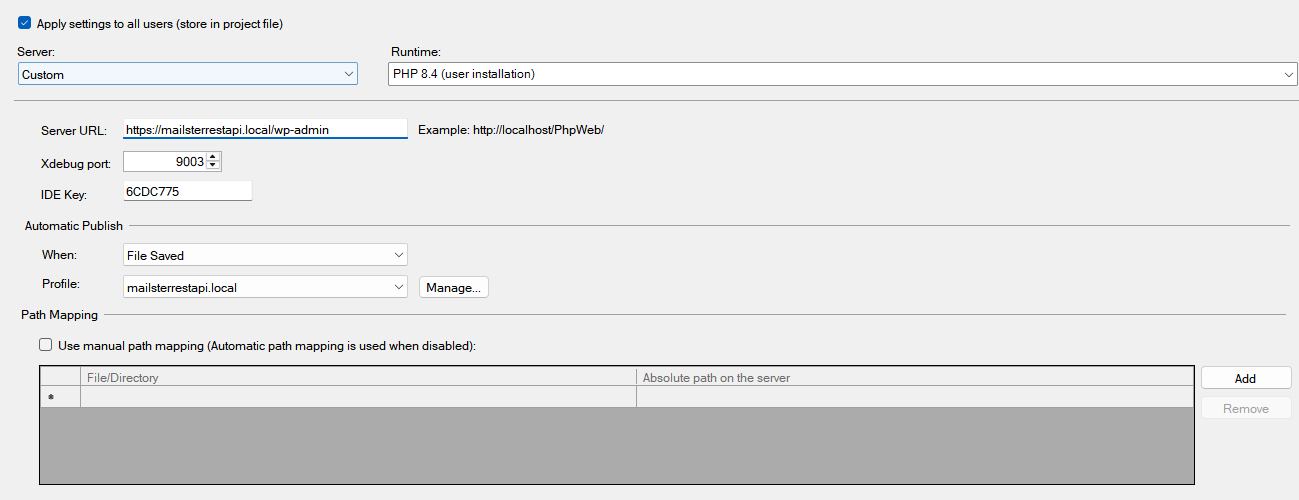Click the Remove path mapping button

point(1245,408)
